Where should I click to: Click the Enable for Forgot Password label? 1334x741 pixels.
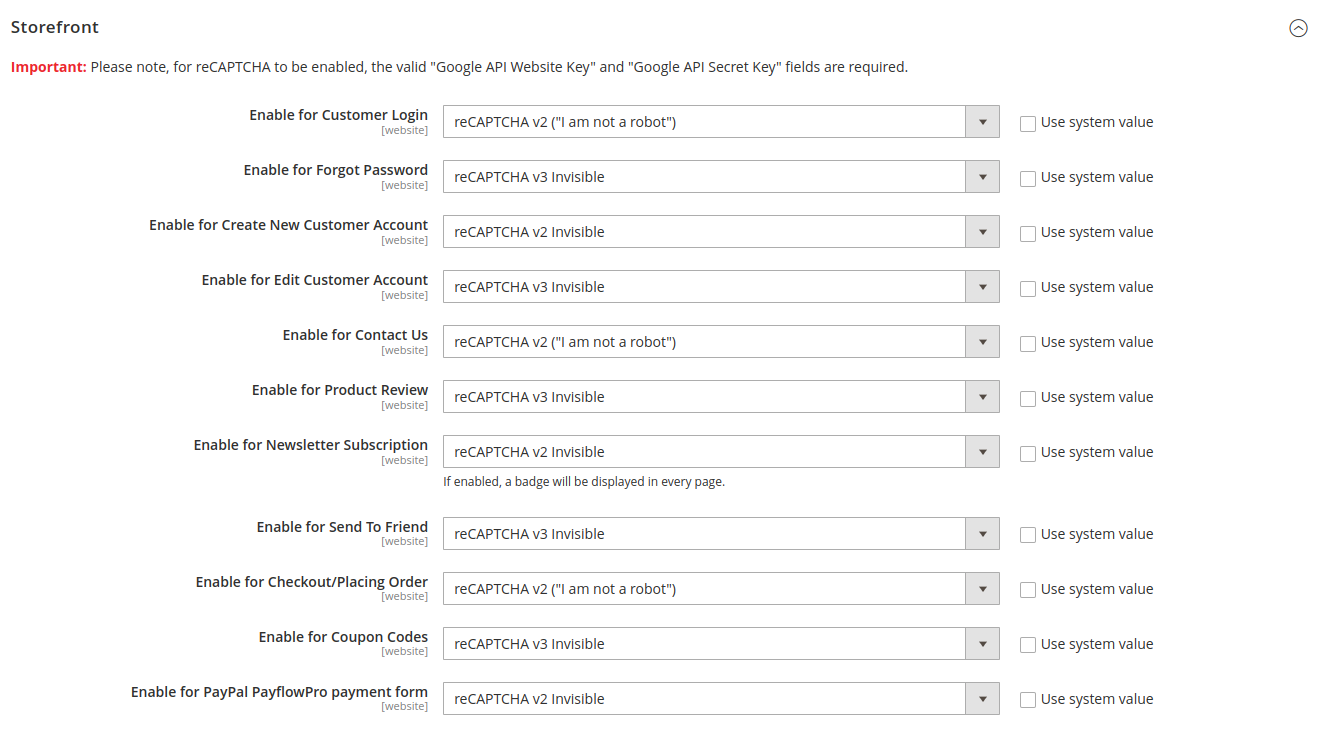click(x=335, y=170)
